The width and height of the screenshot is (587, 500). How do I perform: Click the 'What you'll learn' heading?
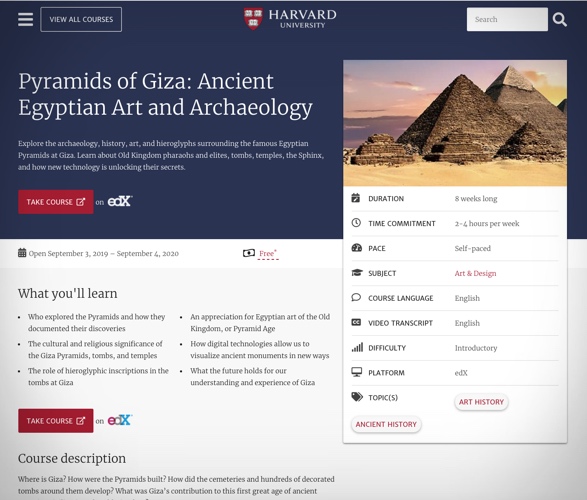pyautogui.click(x=67, y=293)
